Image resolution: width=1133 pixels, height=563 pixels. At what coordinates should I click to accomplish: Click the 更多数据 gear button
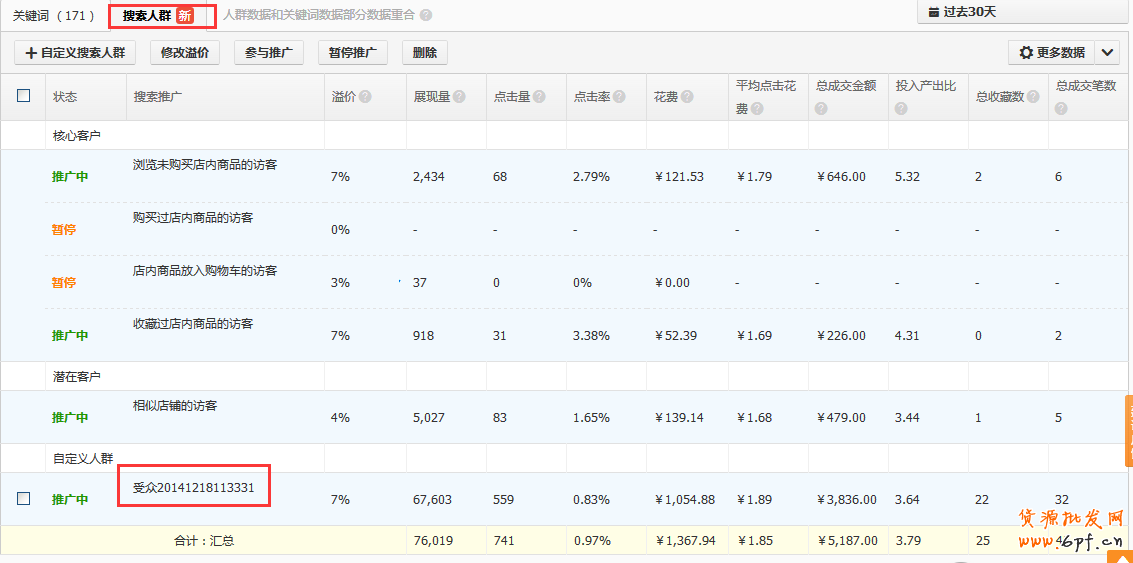coord(1052,52)
